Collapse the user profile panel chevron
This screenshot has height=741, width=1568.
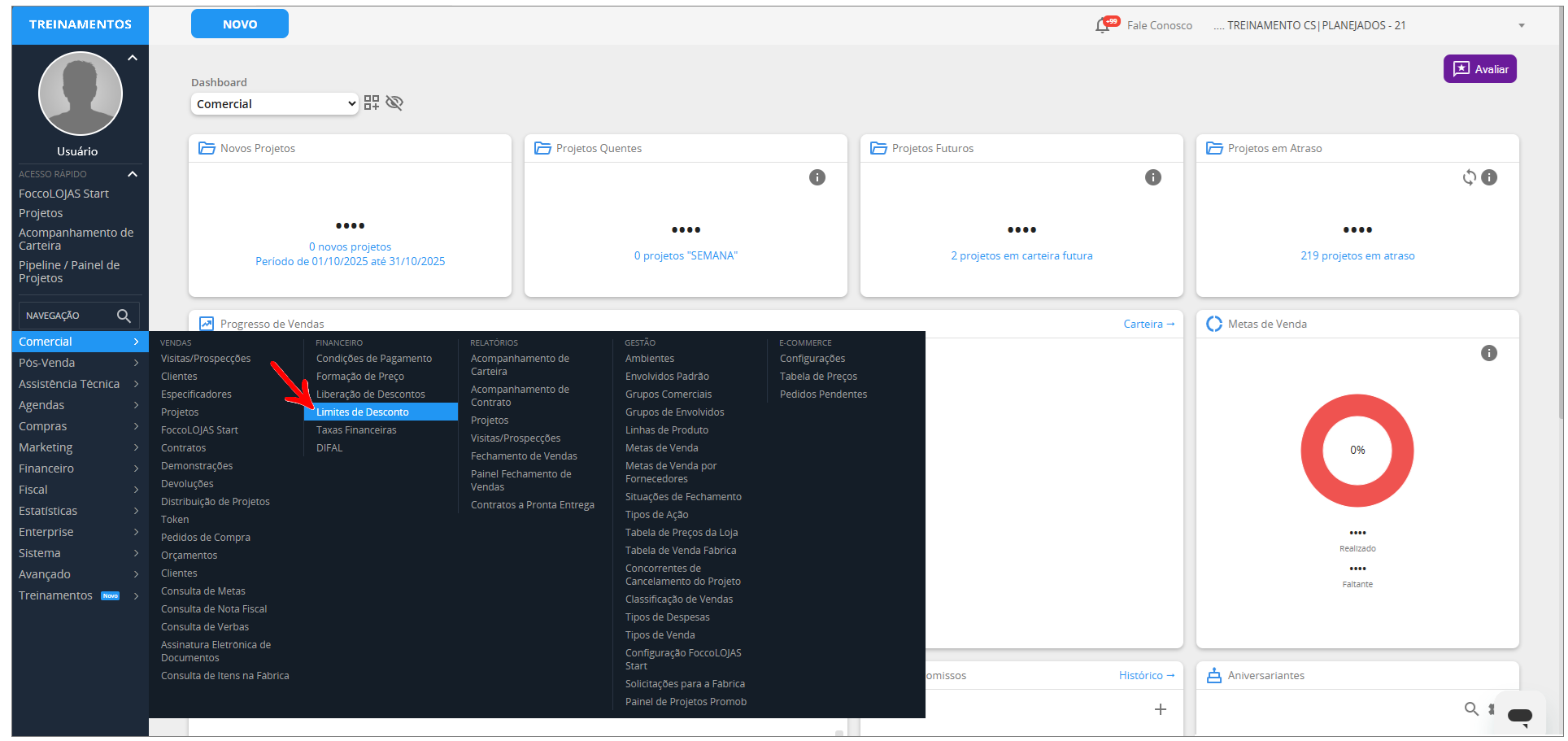(x=133, y=58)
